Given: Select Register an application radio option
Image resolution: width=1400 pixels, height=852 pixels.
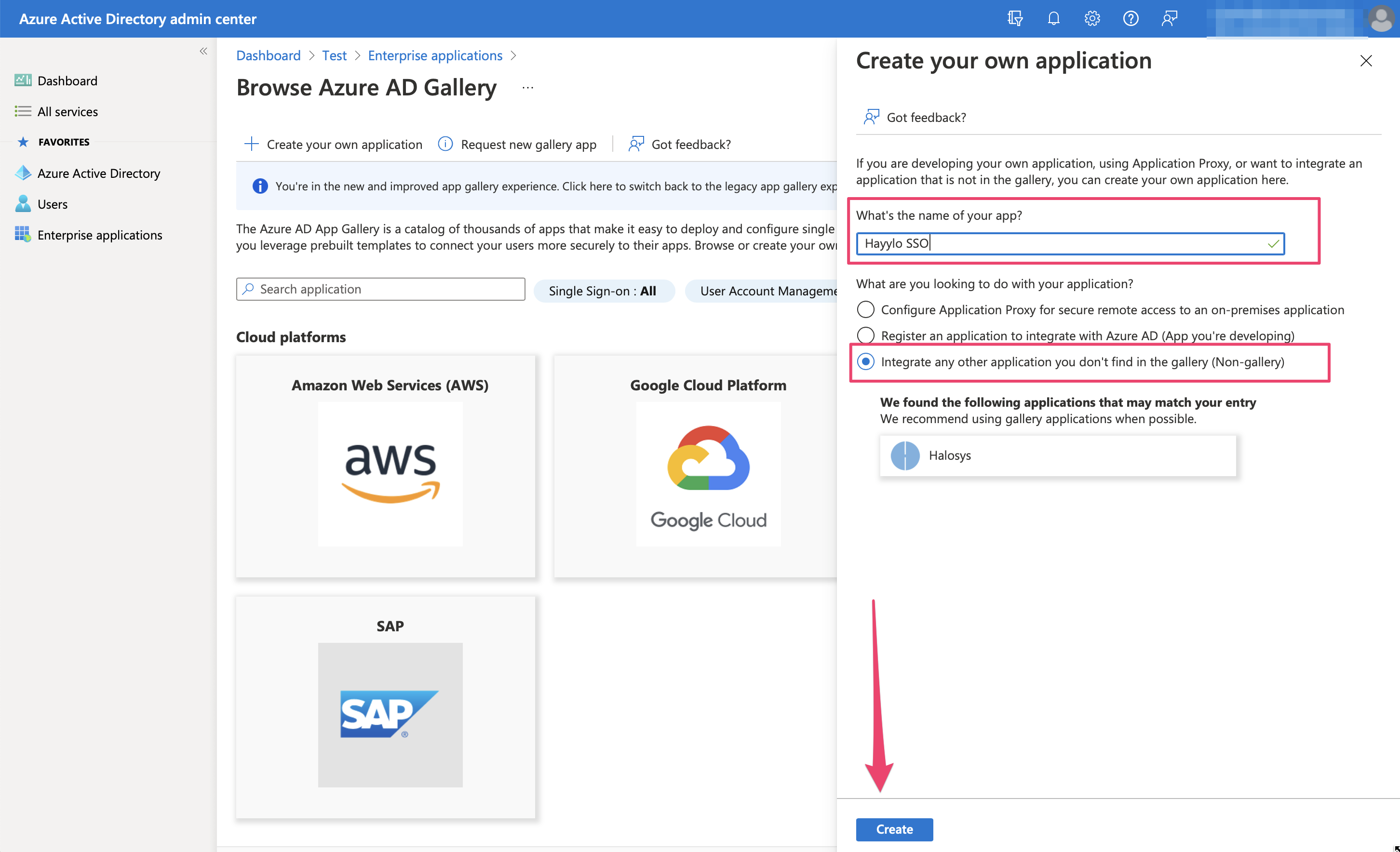Looking at the screenshot, I should [x=865, y=336].
